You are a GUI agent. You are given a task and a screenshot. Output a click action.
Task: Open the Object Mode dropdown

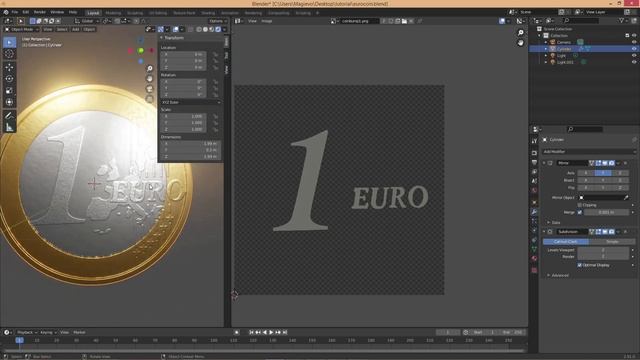[22, 29]
